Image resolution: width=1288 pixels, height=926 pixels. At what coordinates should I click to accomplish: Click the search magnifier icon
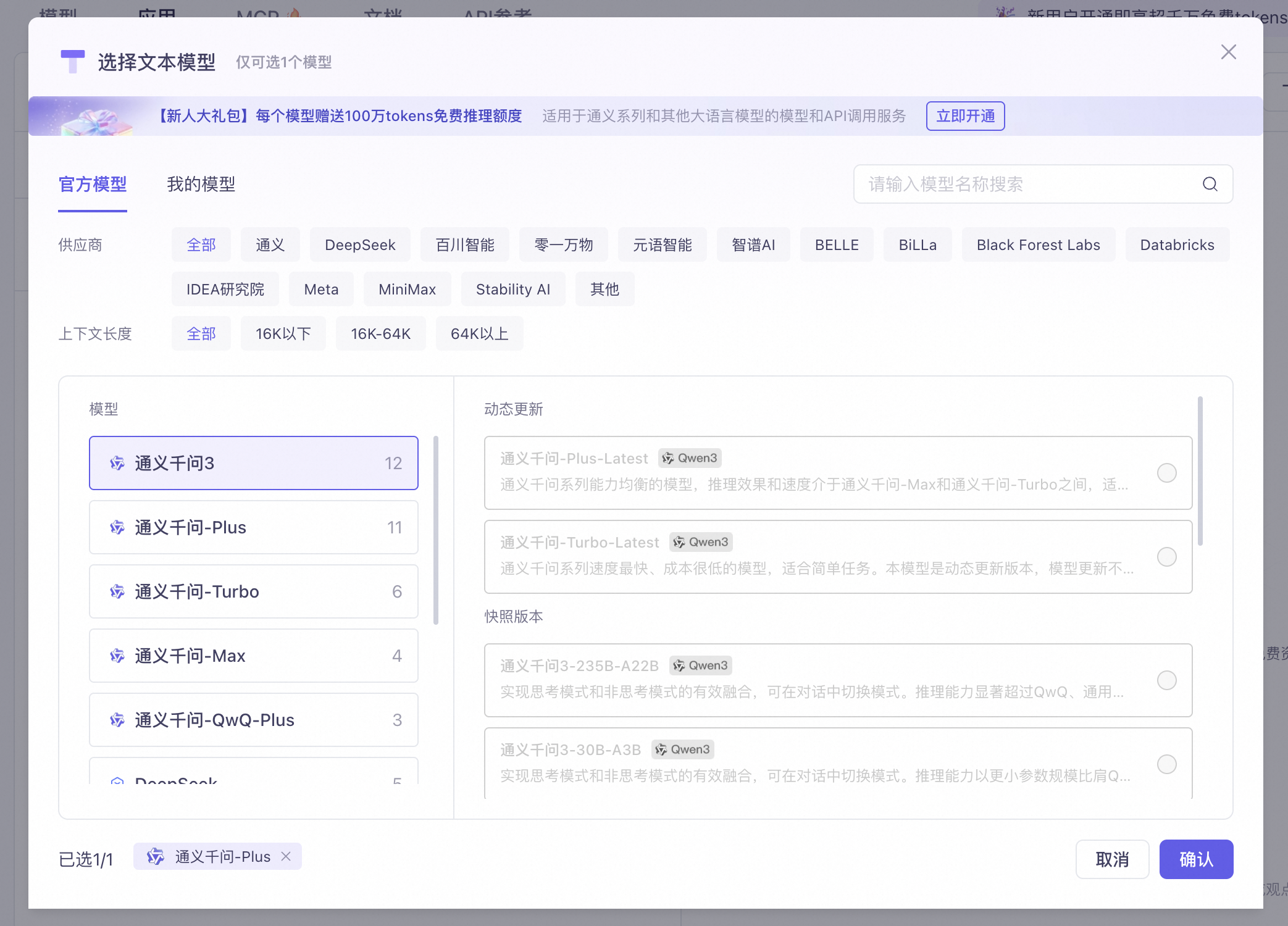[1210, 184]
